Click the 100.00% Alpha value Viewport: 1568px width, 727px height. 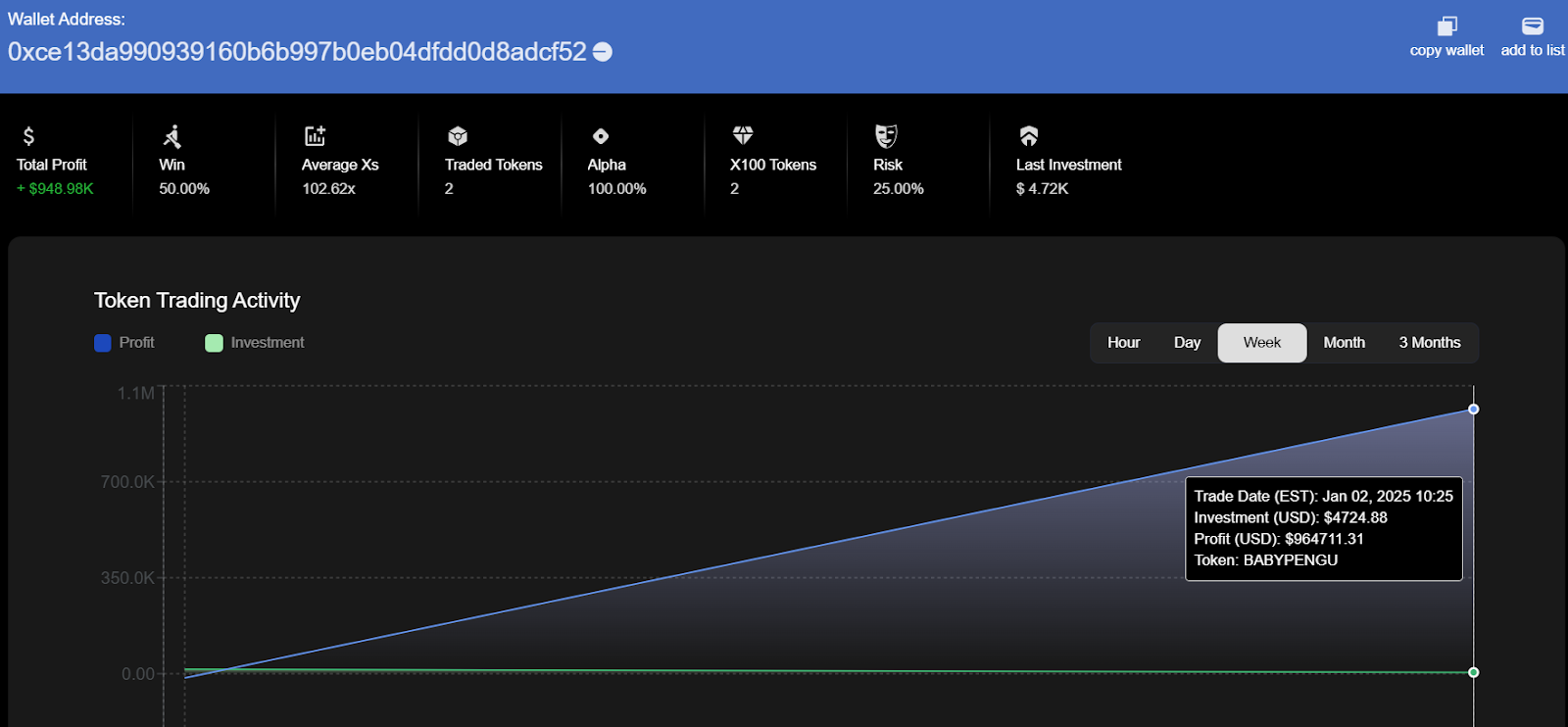coord(616,189)
